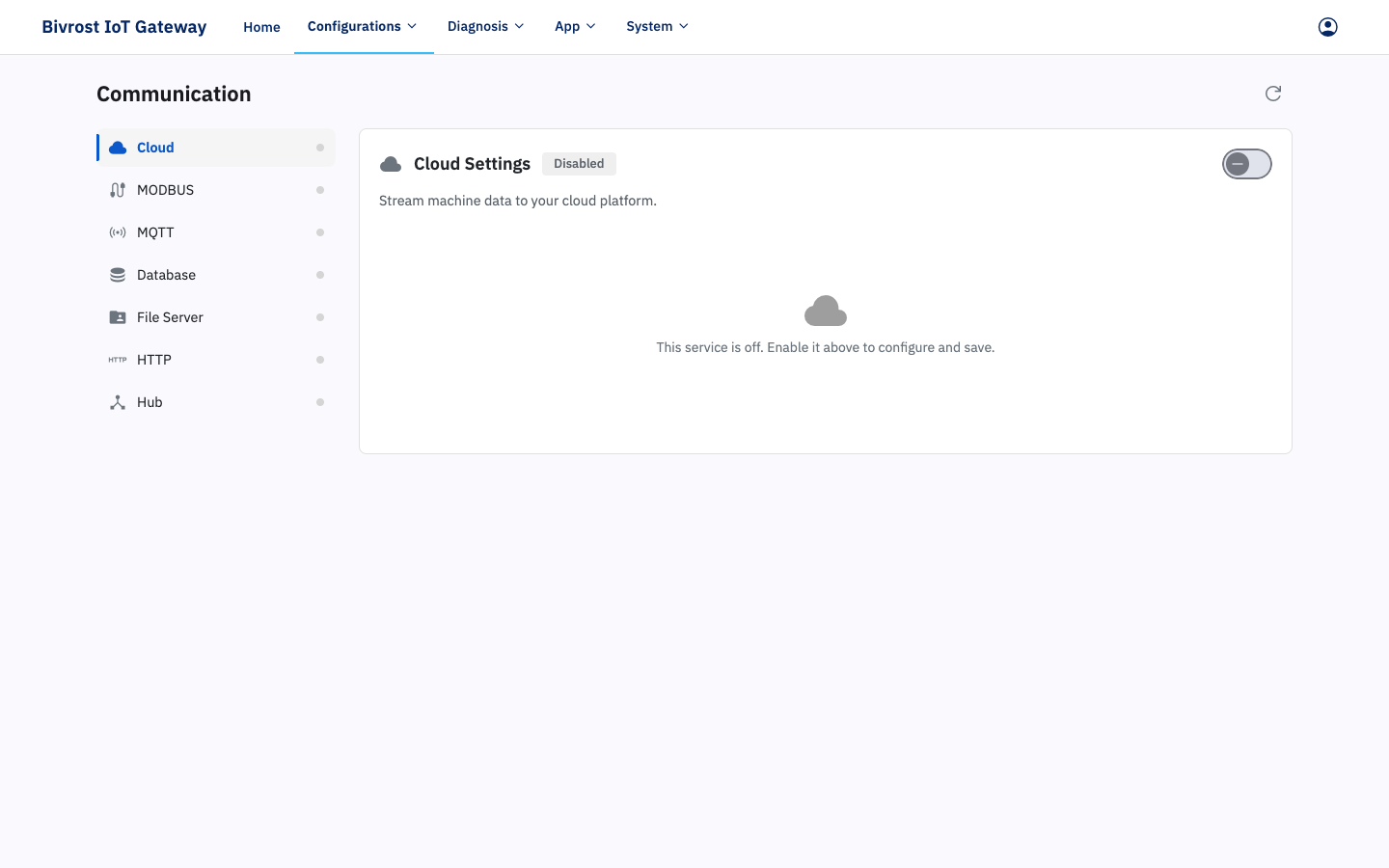The width and height of the screenshot is (1389, 868).
Task: Open the File Server section
Action: [x=216, y=317]
